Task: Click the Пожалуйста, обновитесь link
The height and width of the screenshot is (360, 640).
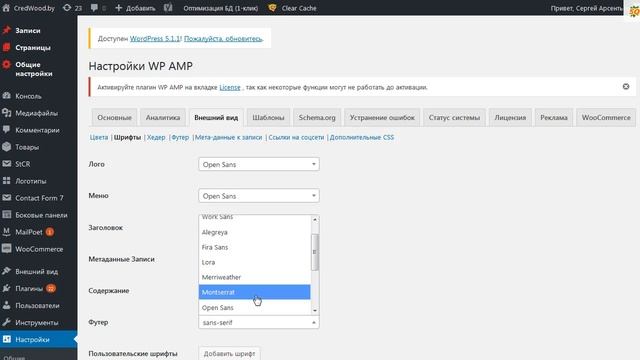Action: pos(223,38)
